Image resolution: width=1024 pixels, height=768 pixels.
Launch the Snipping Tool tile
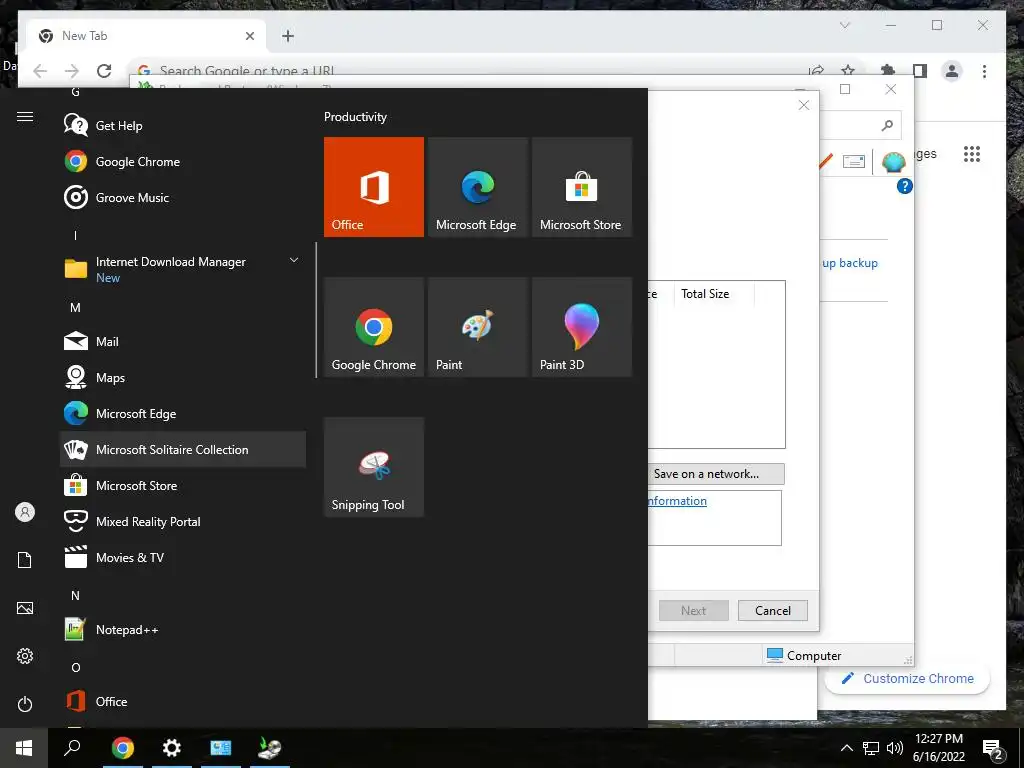374,467
